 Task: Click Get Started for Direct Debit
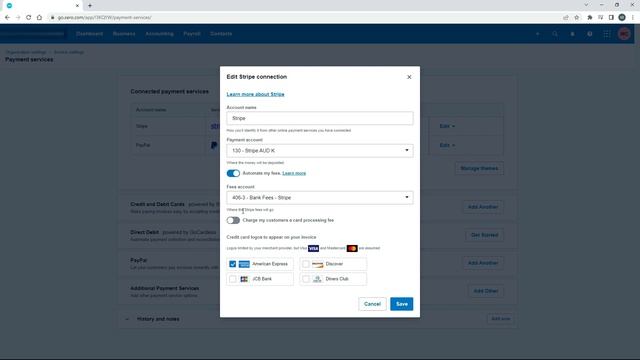tap(484, 235)
